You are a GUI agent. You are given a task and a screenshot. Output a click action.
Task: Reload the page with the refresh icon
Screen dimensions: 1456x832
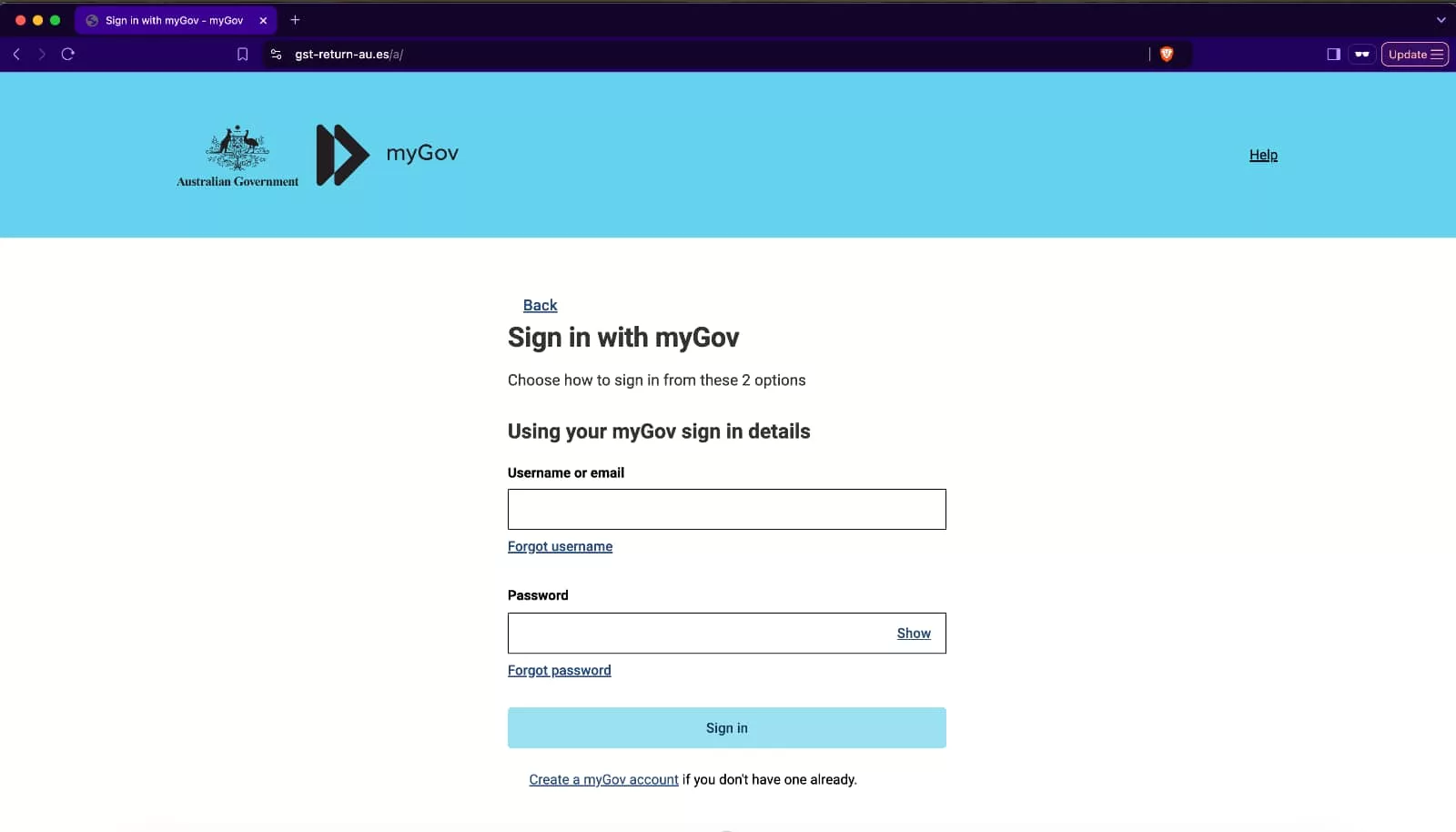click(x=67, y=55)
